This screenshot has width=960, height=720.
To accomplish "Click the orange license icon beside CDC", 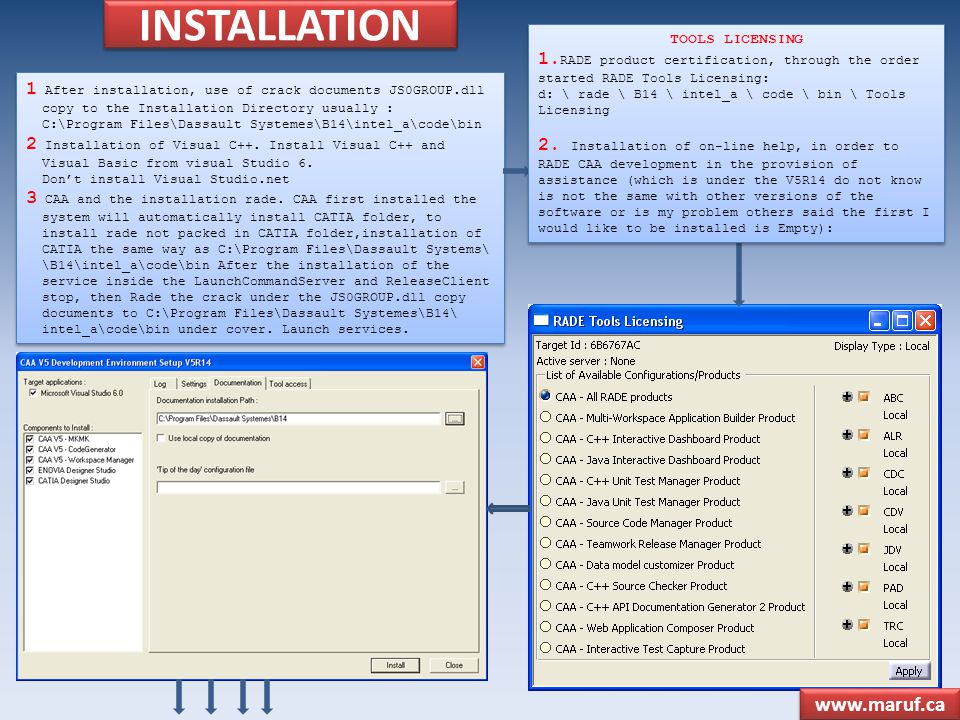I will point(864,473).
